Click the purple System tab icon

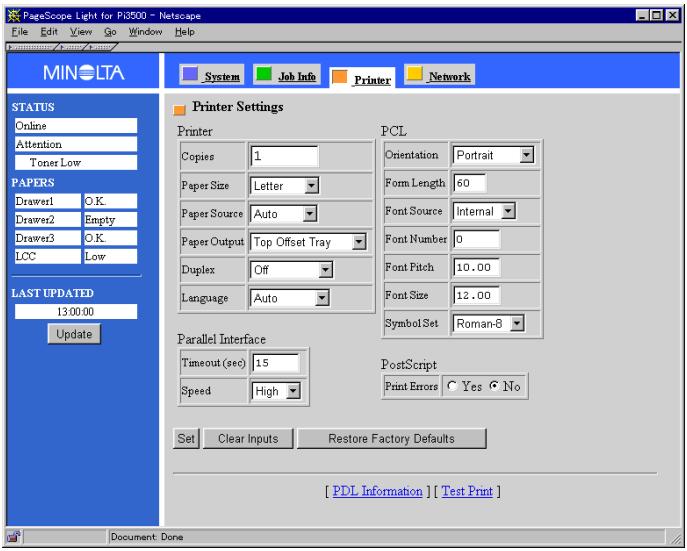(190, 74)
